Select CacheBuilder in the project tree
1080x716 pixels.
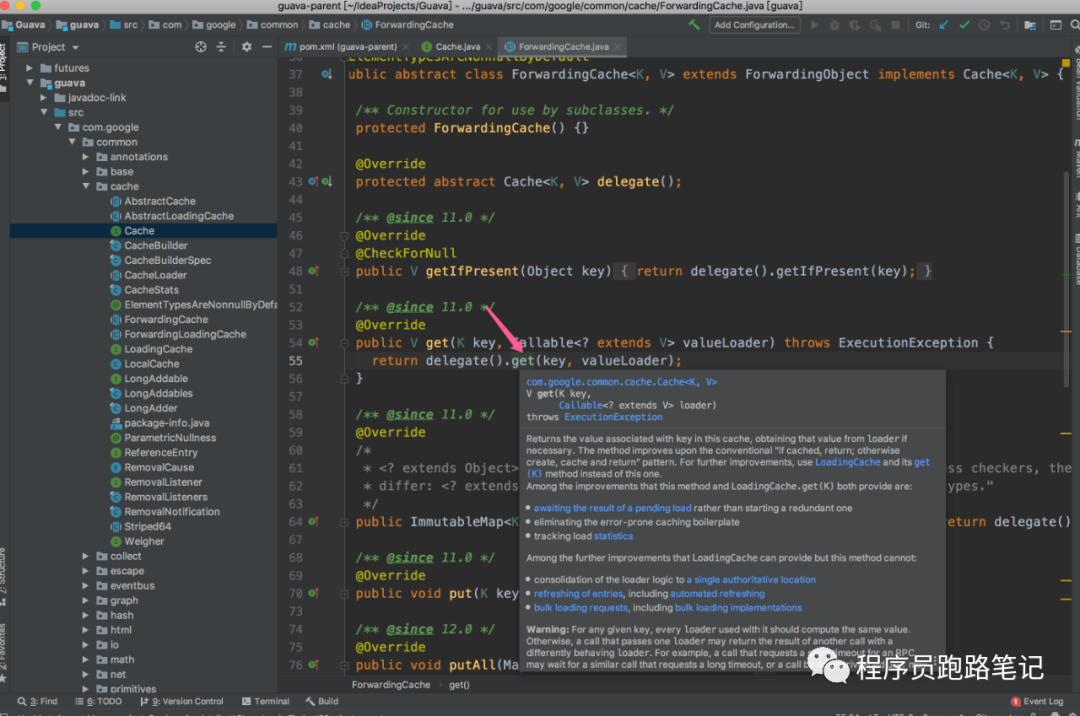click(155, 245)
